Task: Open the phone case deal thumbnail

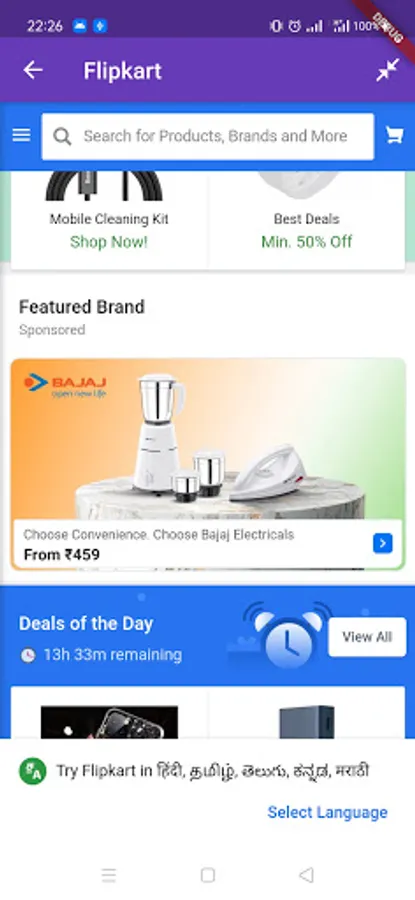Action: pyautogui.click(x=110, y=722)
